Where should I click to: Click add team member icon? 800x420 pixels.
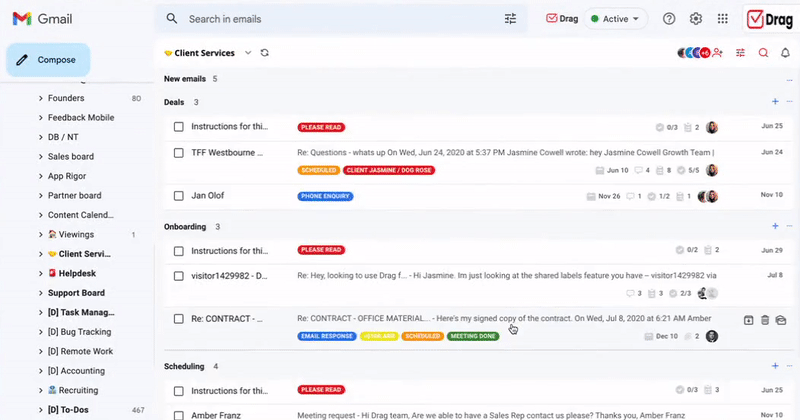(x=718, y=53)
